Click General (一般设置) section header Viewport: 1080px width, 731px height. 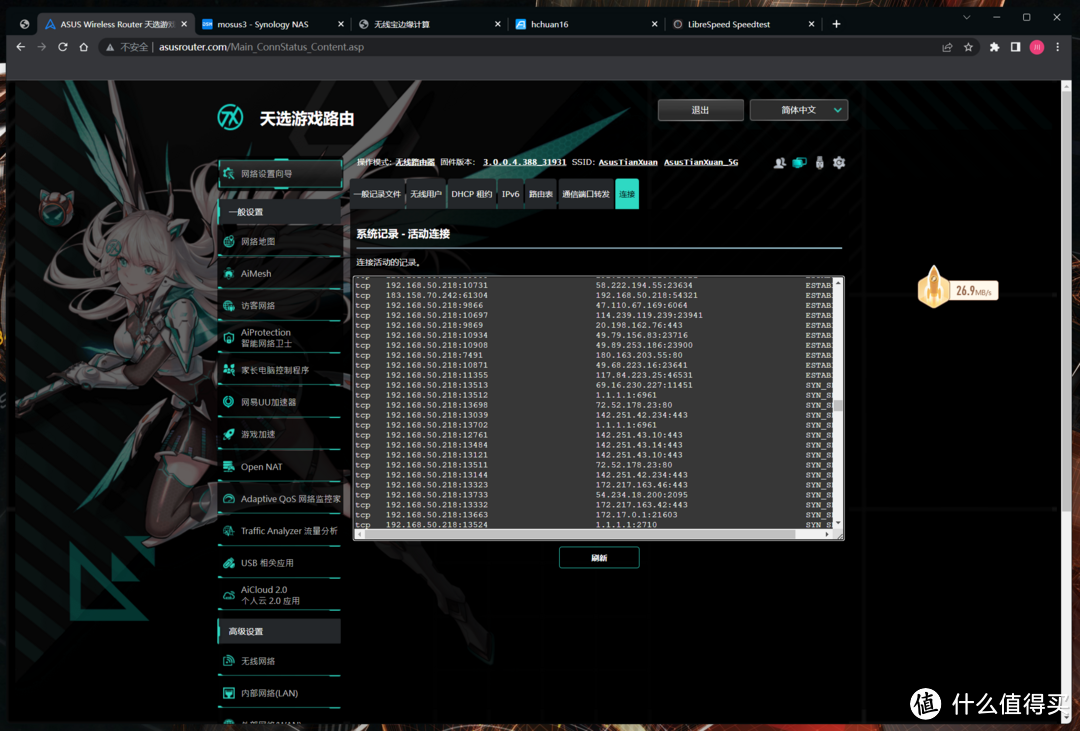point(279,212)
